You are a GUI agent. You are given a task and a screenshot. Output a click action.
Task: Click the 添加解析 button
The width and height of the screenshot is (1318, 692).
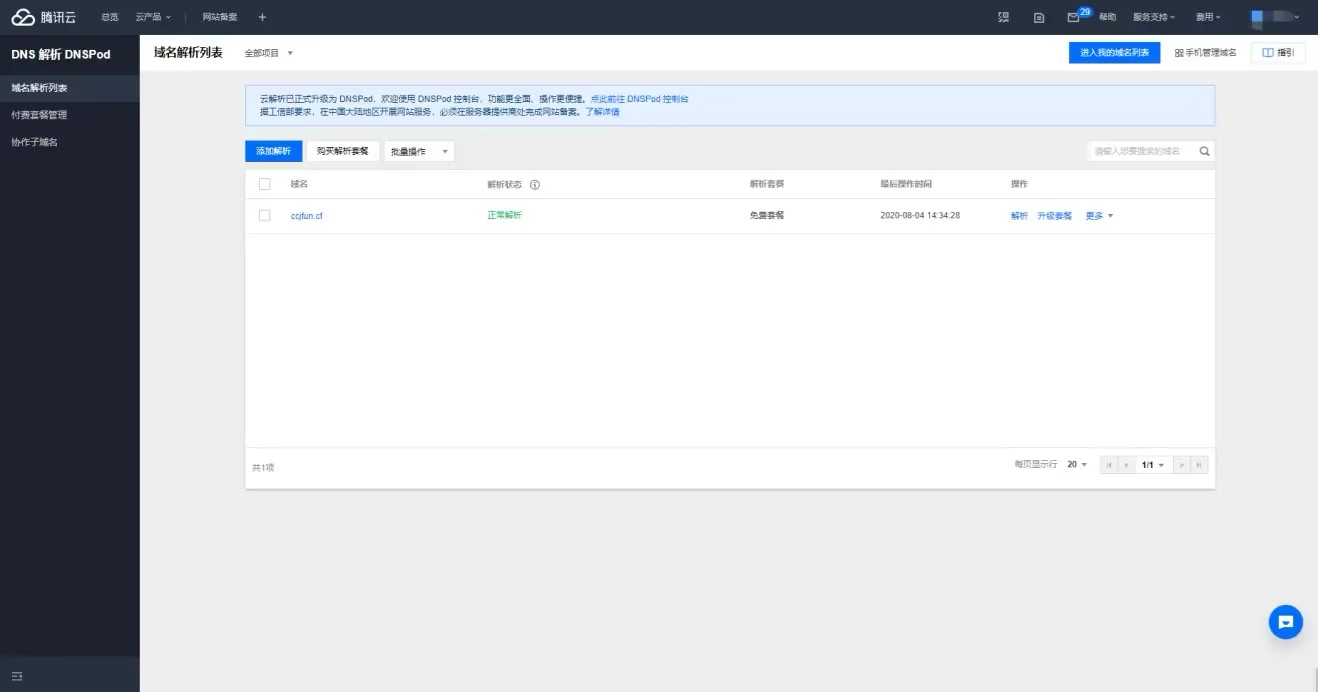pos(273,151)
